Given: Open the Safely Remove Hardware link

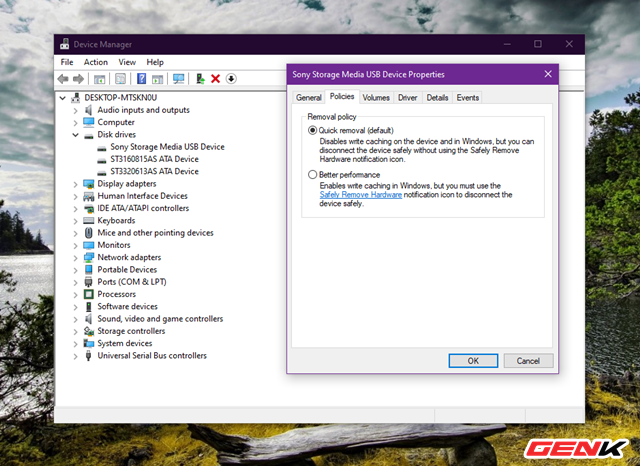Looking at the screenshot, I should [360, 195].
